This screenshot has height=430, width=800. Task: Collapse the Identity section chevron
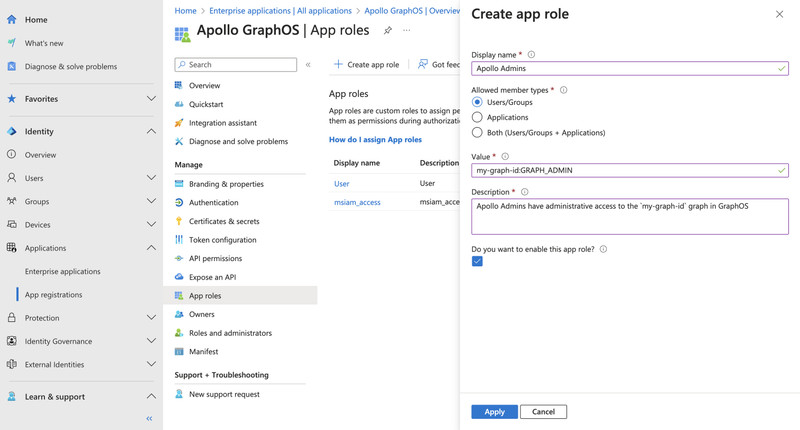[151, 131]
